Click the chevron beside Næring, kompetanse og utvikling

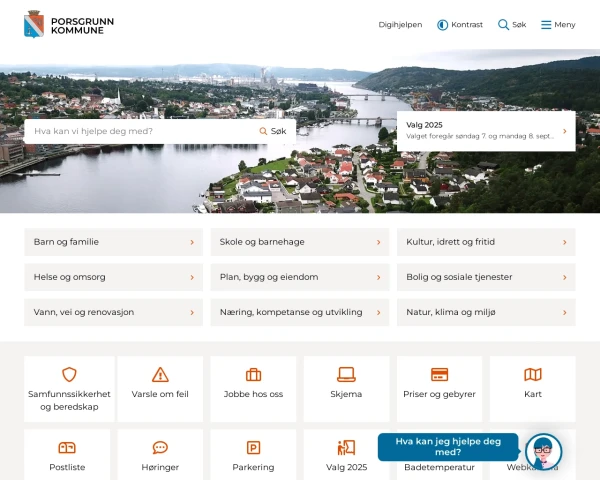click(x=378, y=313)
